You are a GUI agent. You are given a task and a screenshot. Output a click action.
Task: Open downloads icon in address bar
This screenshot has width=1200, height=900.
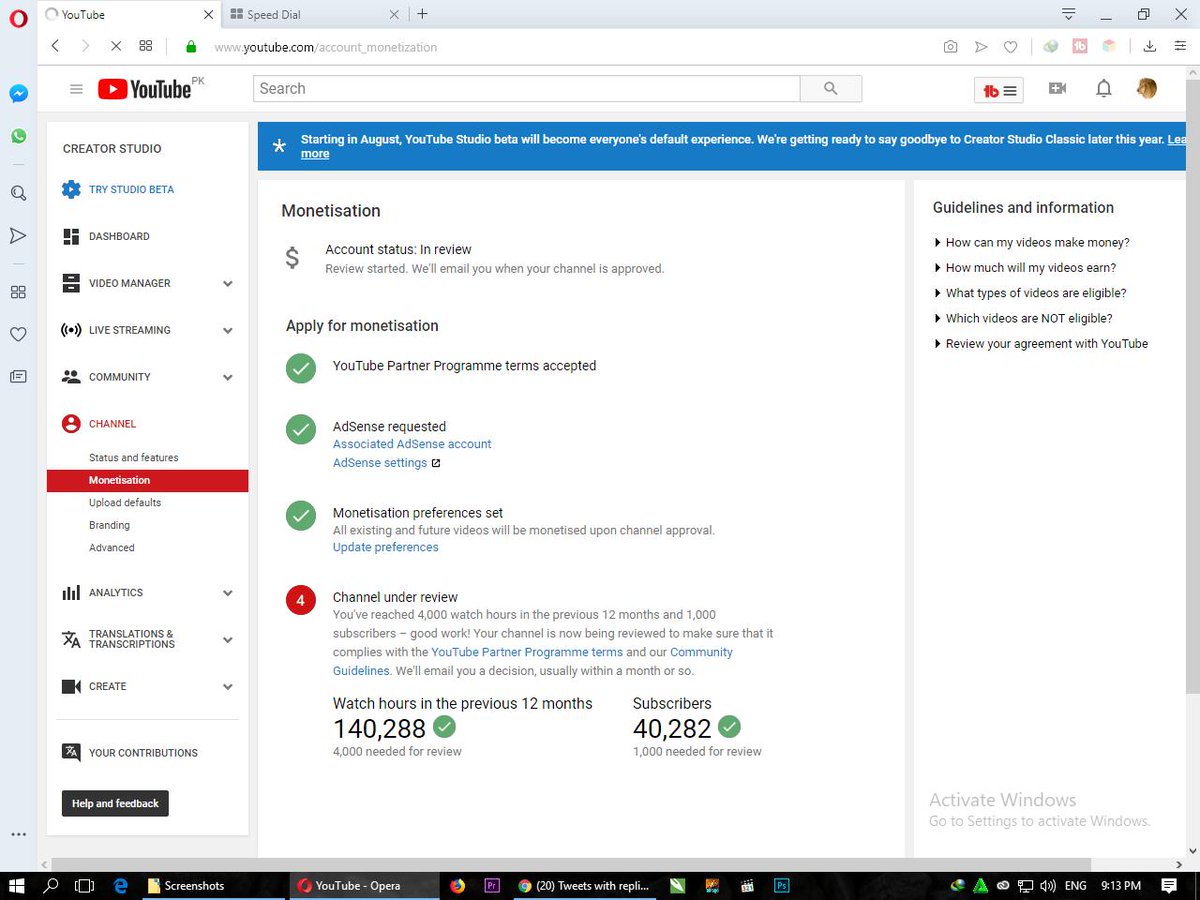1150,46
